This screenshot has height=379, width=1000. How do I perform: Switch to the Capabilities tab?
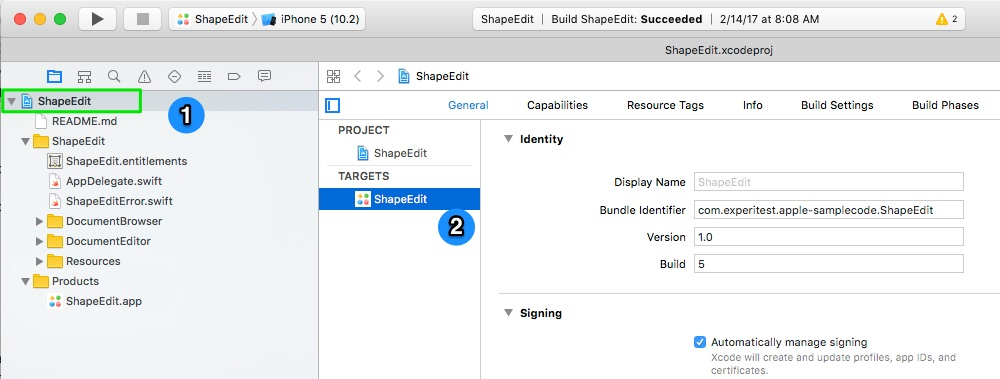tap(557, 105)
